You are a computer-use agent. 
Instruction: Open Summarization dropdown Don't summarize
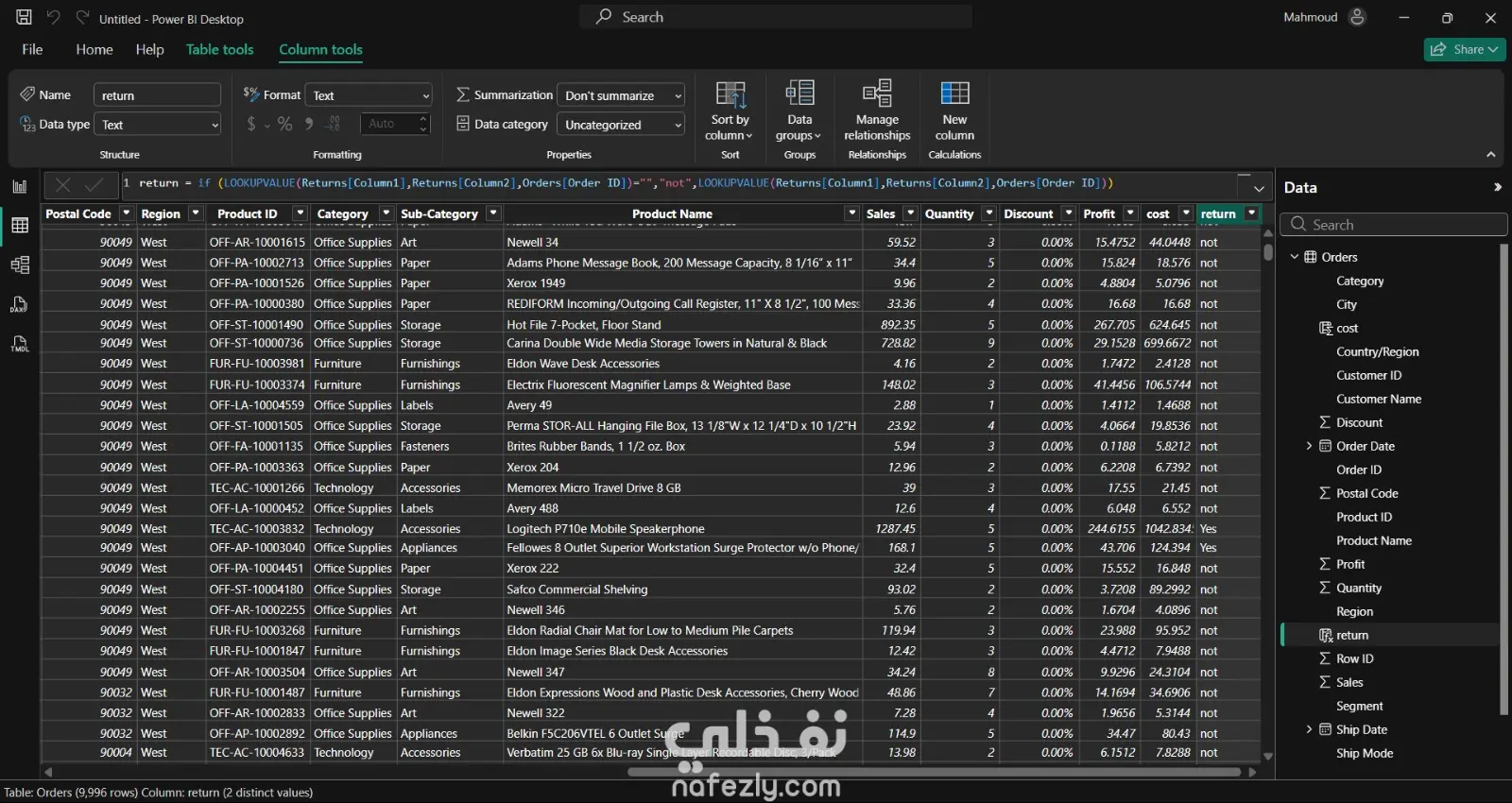pos(621,95)
